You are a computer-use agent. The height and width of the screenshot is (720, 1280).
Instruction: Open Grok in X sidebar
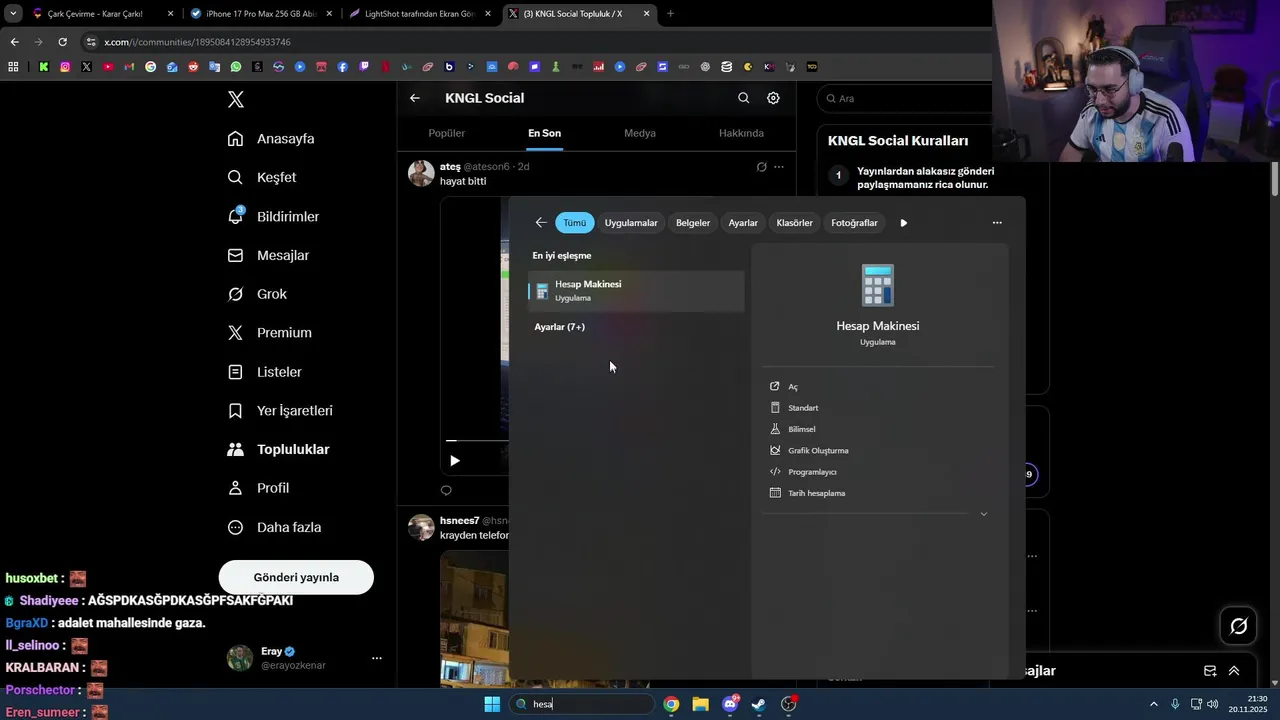[x=257, y=294]
